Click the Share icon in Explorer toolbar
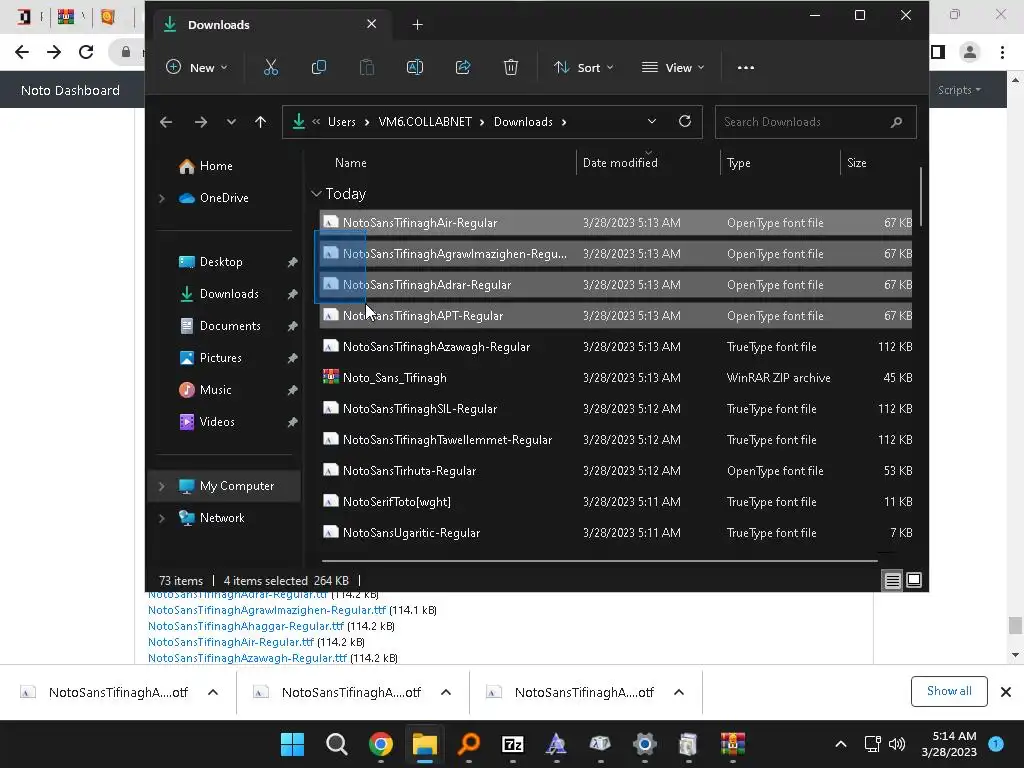1024x768 pixels. pyautogui.click(x=463, y=67)
